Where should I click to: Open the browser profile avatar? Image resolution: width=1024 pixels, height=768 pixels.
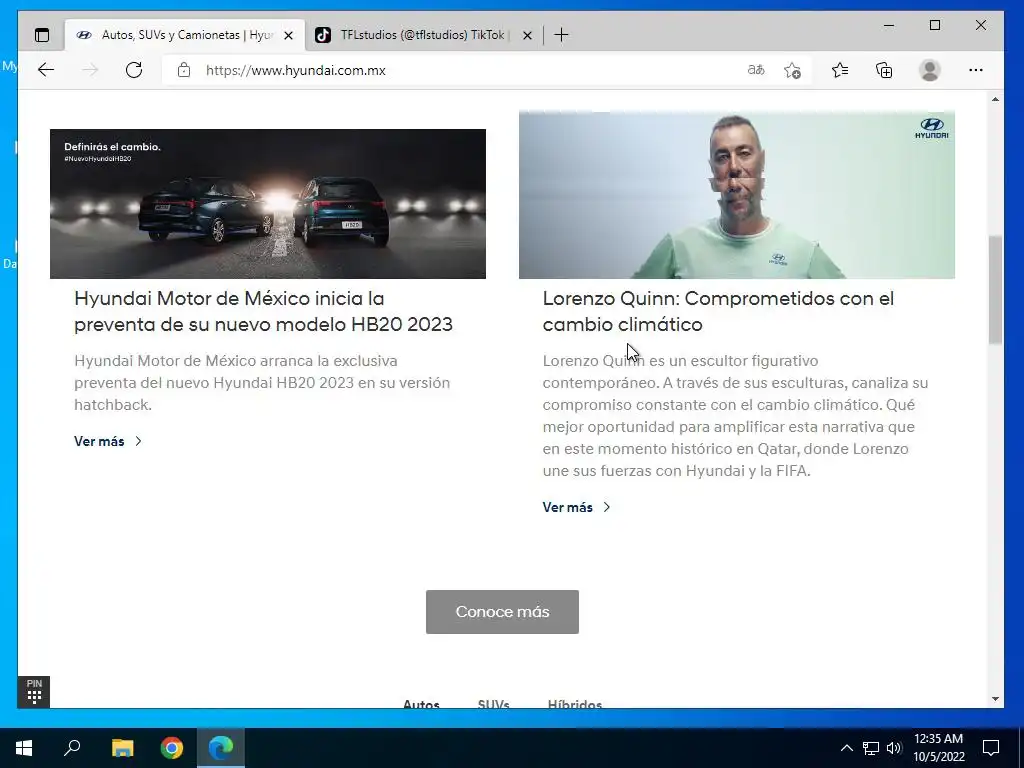click(929, 70)
